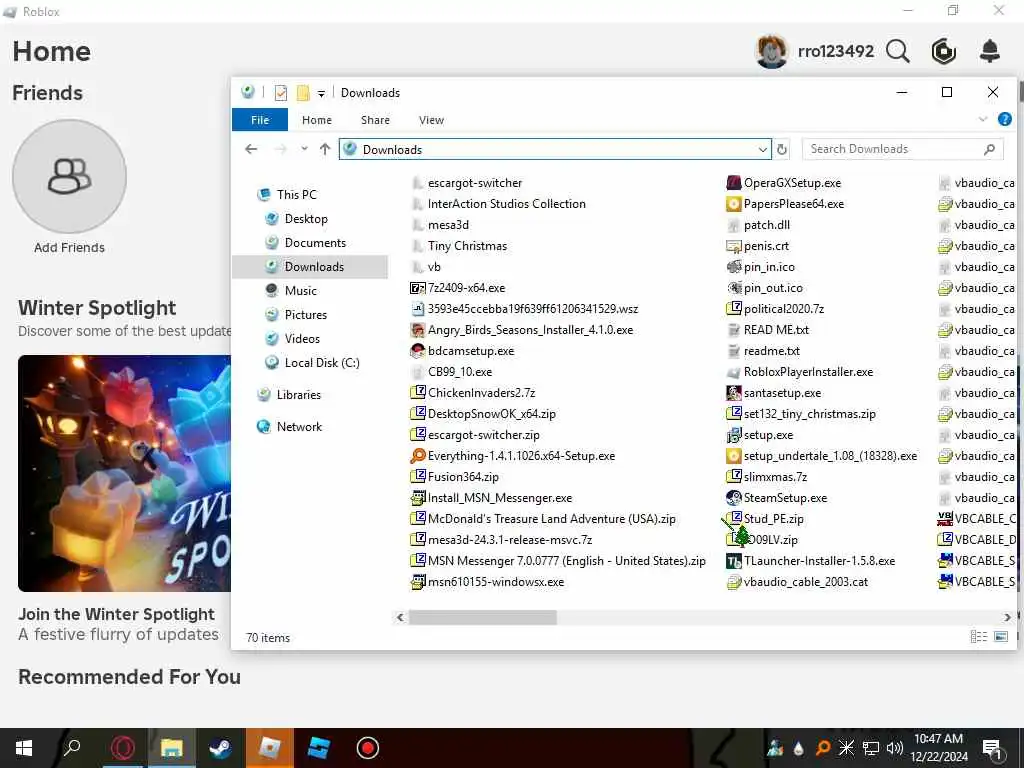Image resolution: width=1024 pixels, height=768 pixels.
Task: Click the Search Downloads field
Action: point(903,149)
